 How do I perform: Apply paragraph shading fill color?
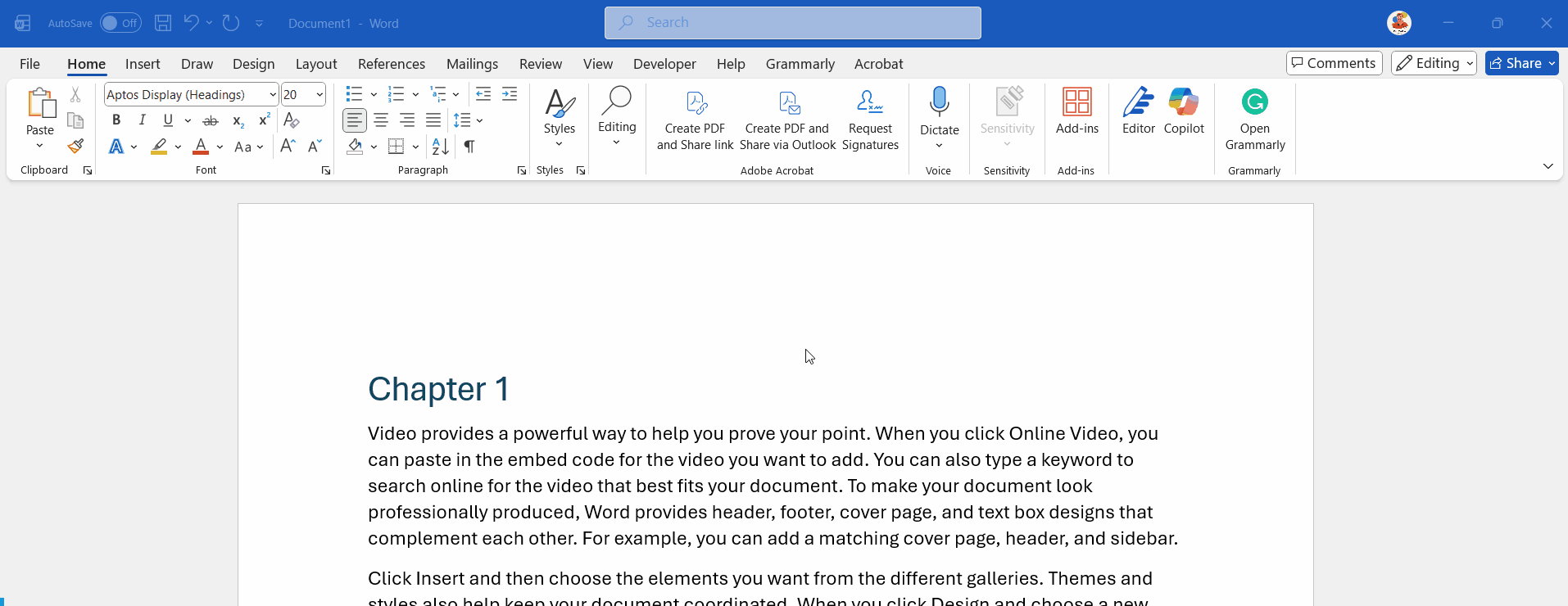(x=355, y=147)
